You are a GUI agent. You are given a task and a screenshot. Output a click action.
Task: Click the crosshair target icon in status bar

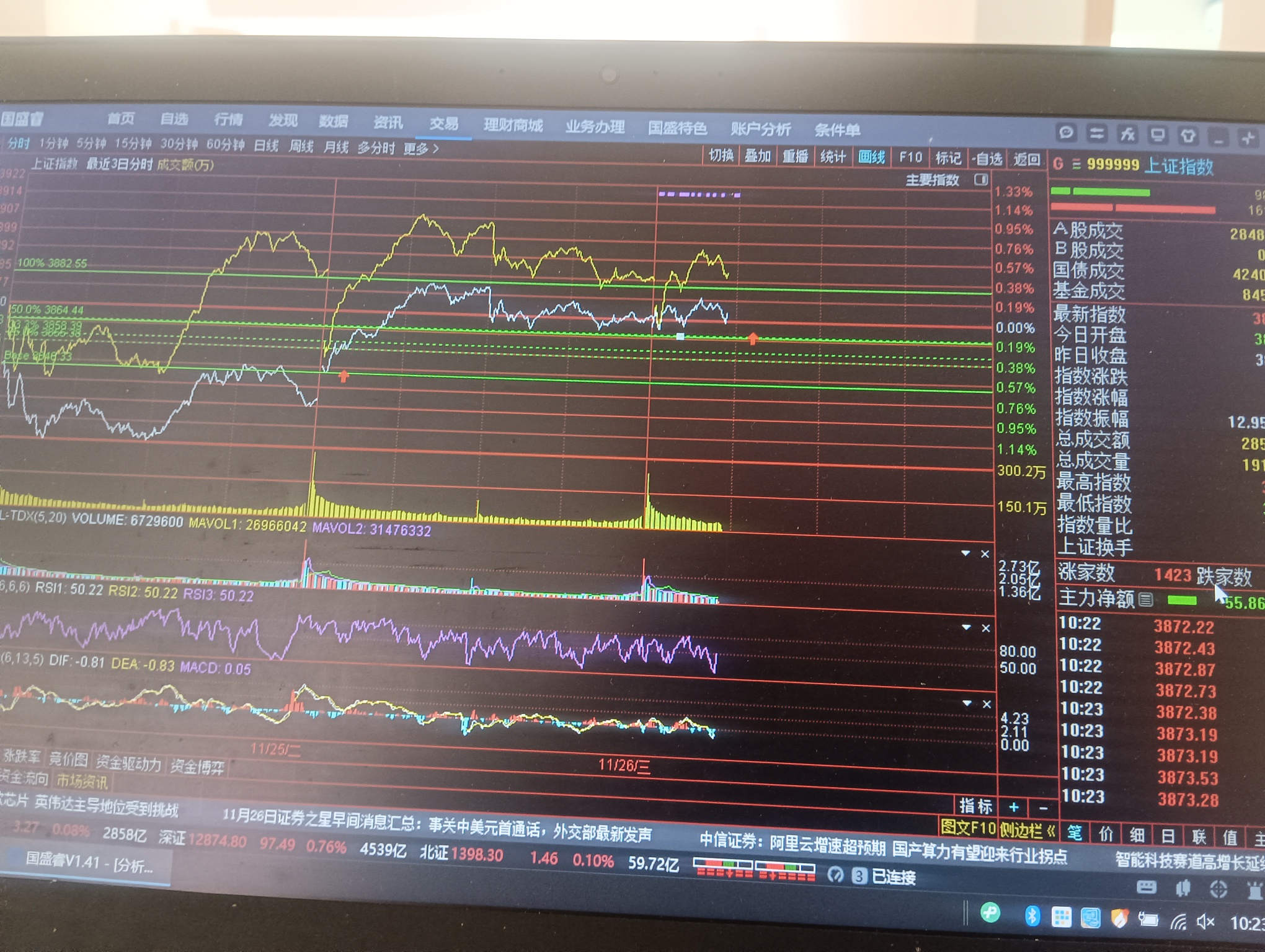click(1218, 890)
